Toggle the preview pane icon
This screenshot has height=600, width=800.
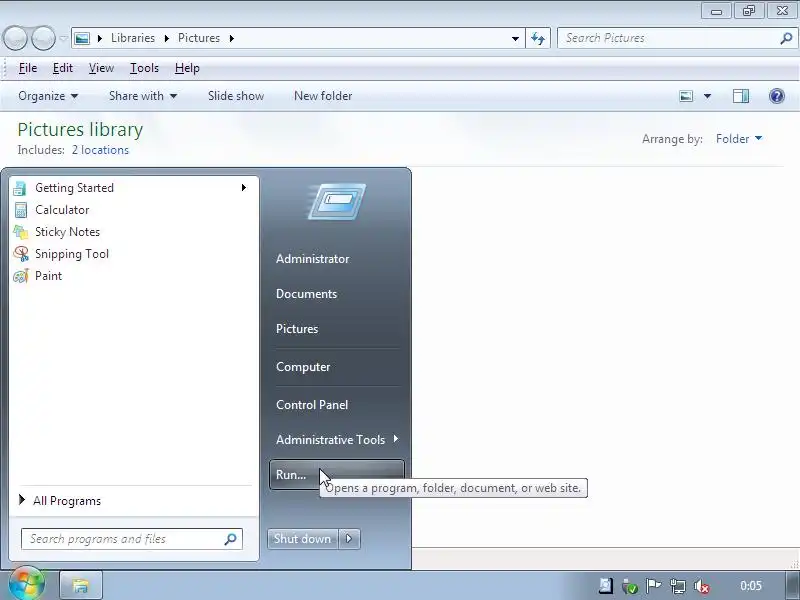point(741,96)
